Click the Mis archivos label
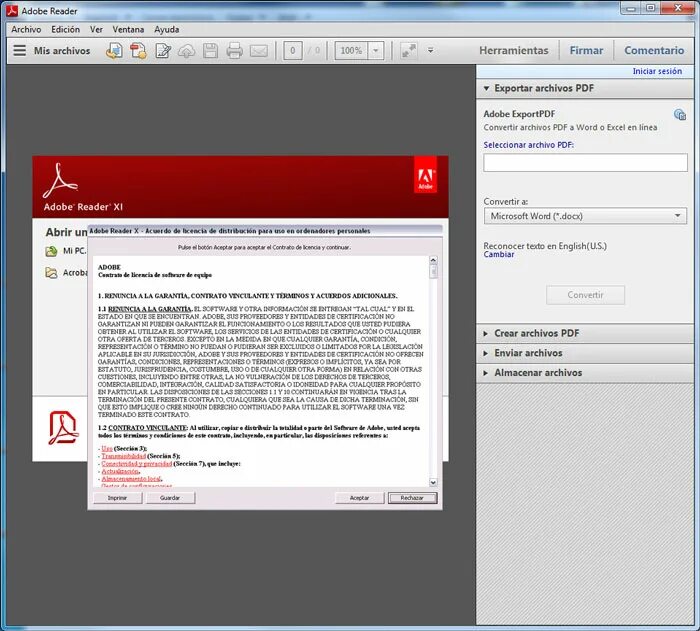700x631 pixels. [x=62, y=51]
